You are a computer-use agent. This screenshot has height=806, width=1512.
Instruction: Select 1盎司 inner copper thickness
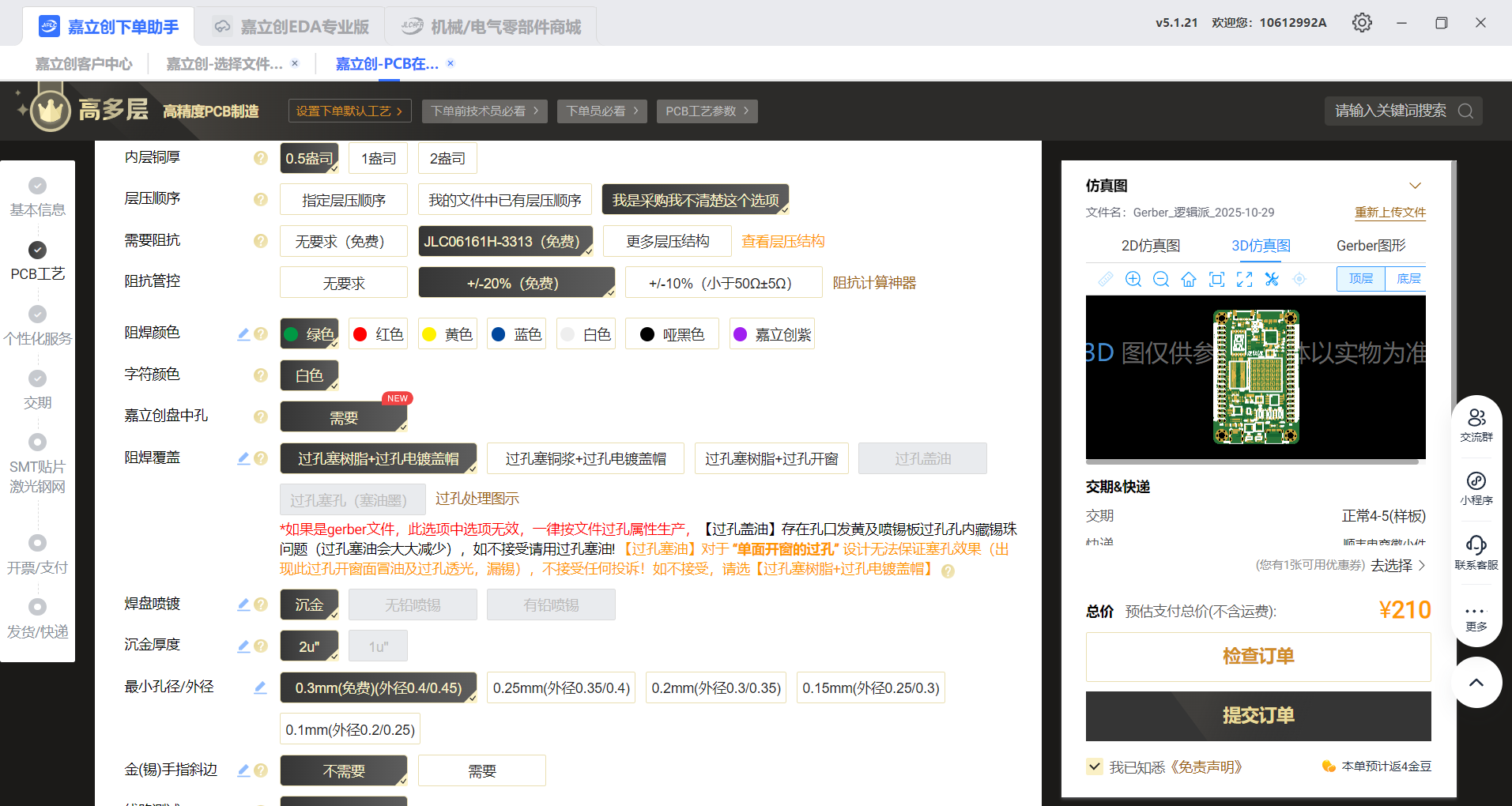click(379, 158)
